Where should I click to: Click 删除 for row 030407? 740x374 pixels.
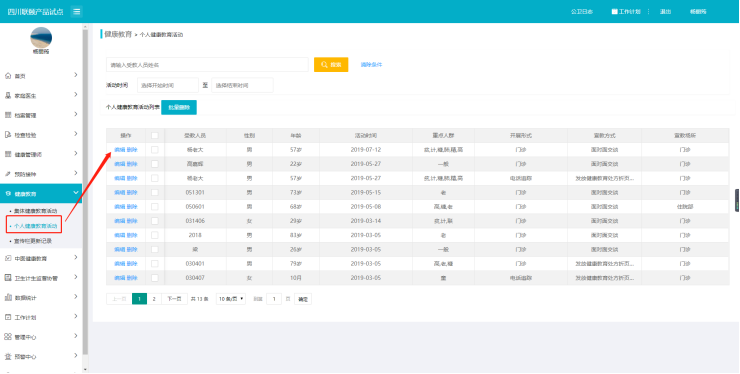[x=132, y=278]
